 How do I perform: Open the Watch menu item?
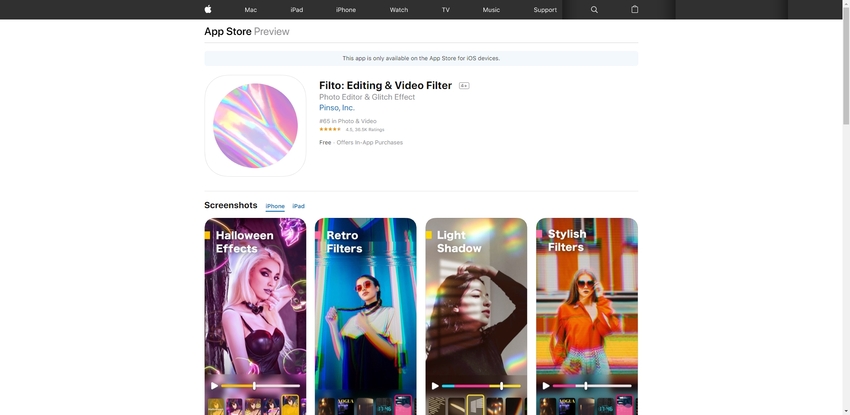pos(399,10)
